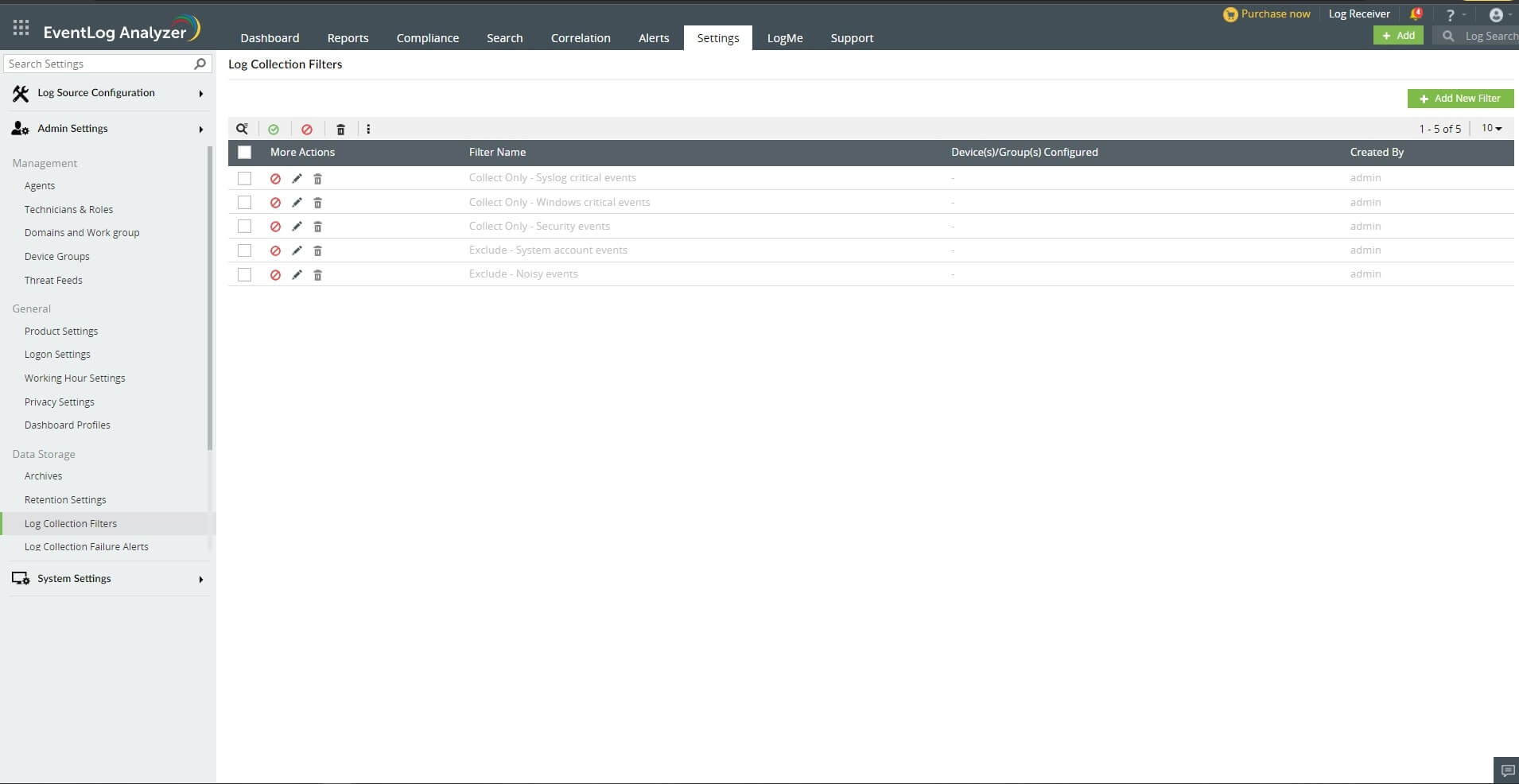Open the Compliance menu item
This screenshot has height=784, width=1519.
point(427,37)
